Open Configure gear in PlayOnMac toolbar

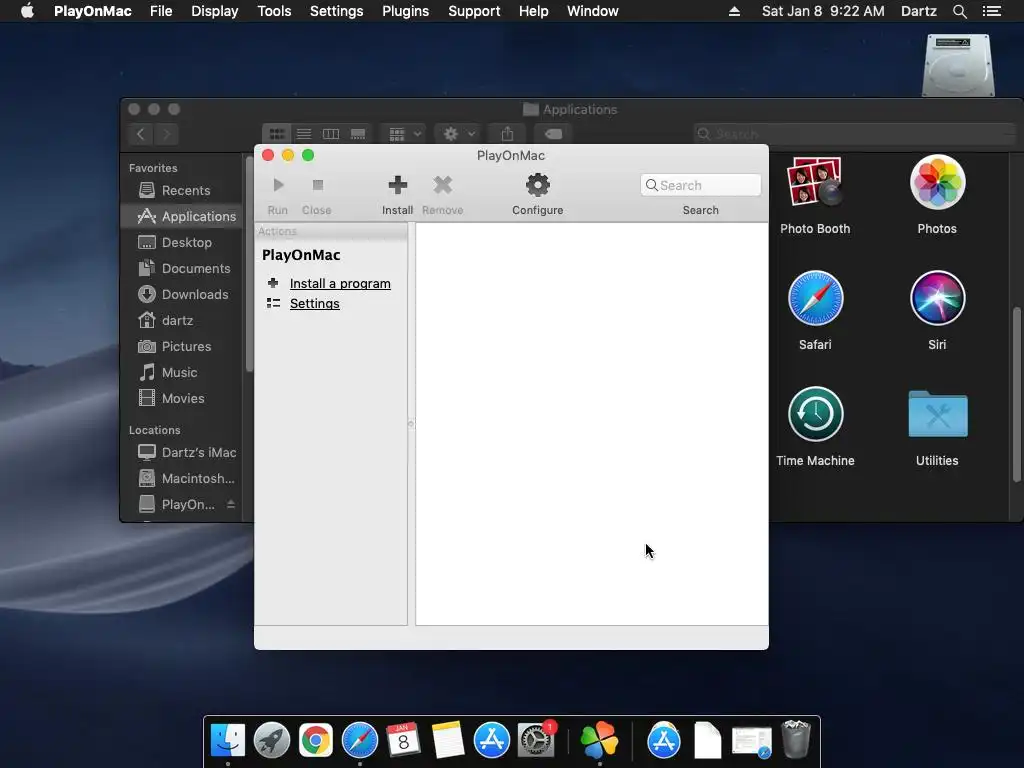537,185
